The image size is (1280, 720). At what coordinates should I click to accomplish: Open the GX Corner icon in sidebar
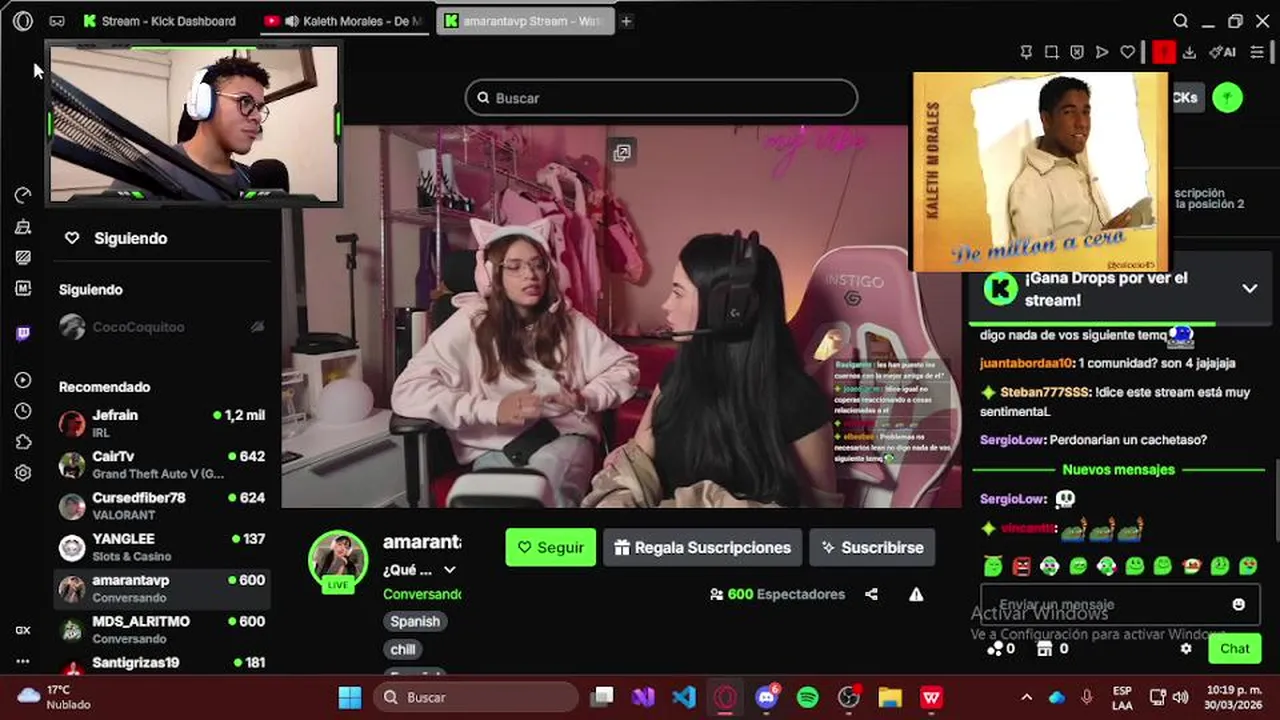[23, 630]
